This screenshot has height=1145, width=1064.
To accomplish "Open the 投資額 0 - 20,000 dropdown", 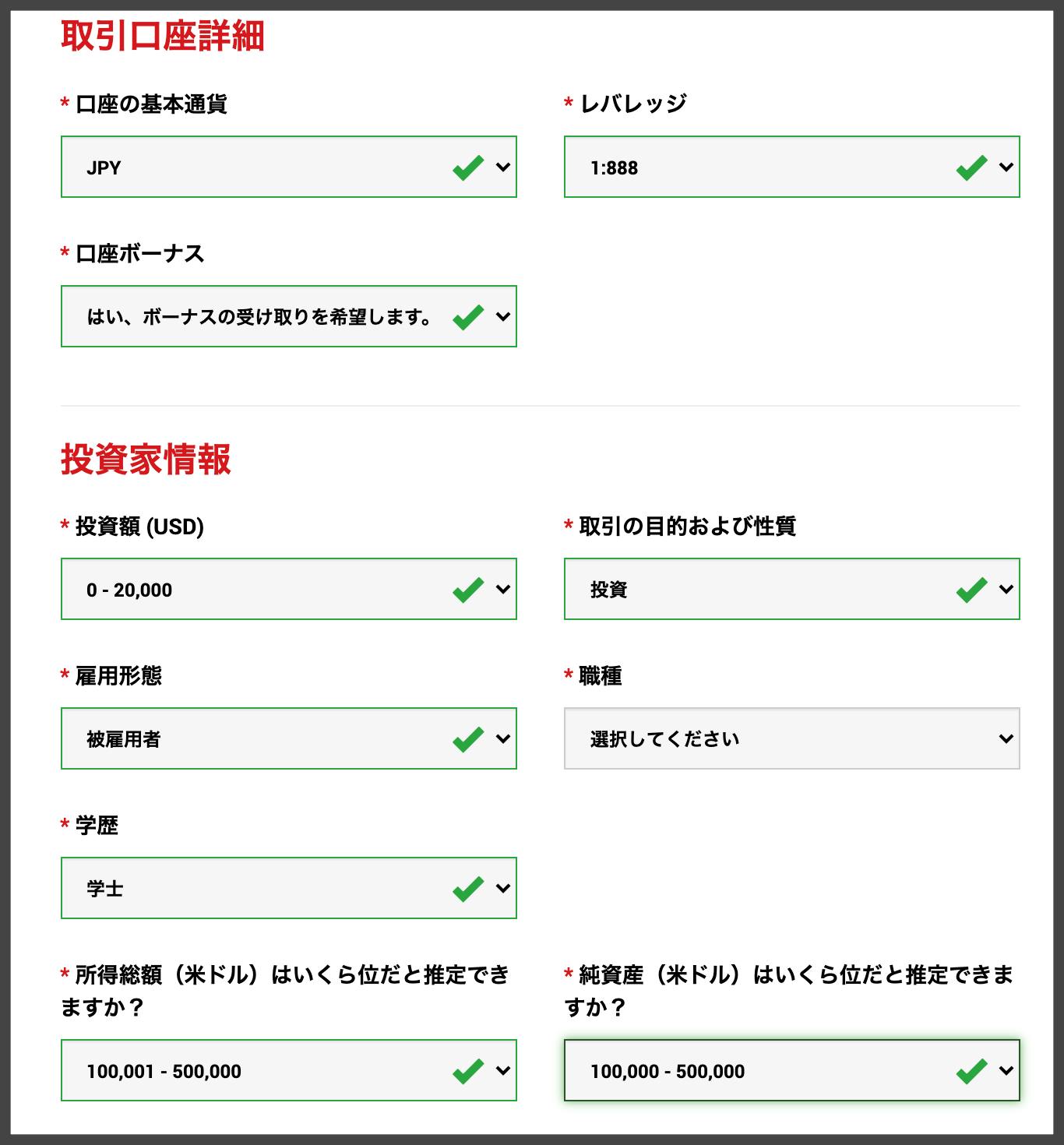I will [289, 589].
